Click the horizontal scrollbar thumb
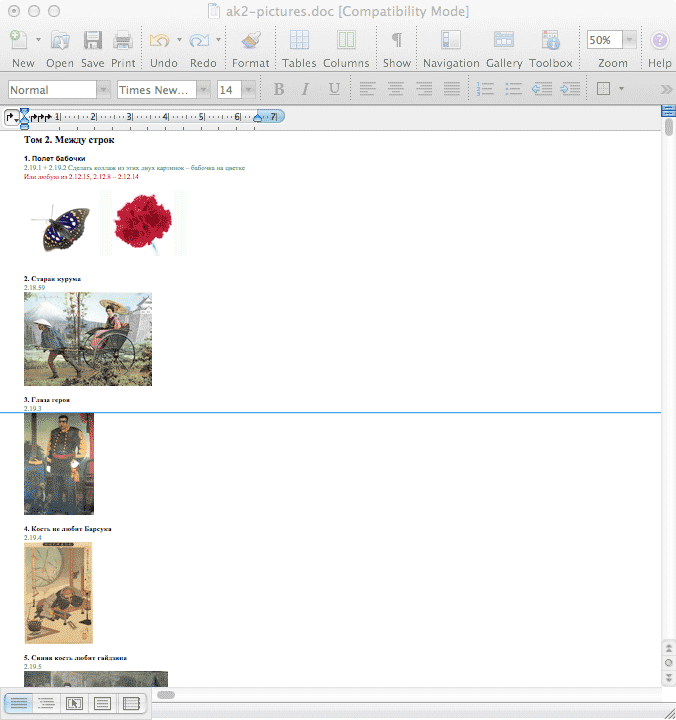The height and width of the screenshot is (720, 676). pos(166,694)
